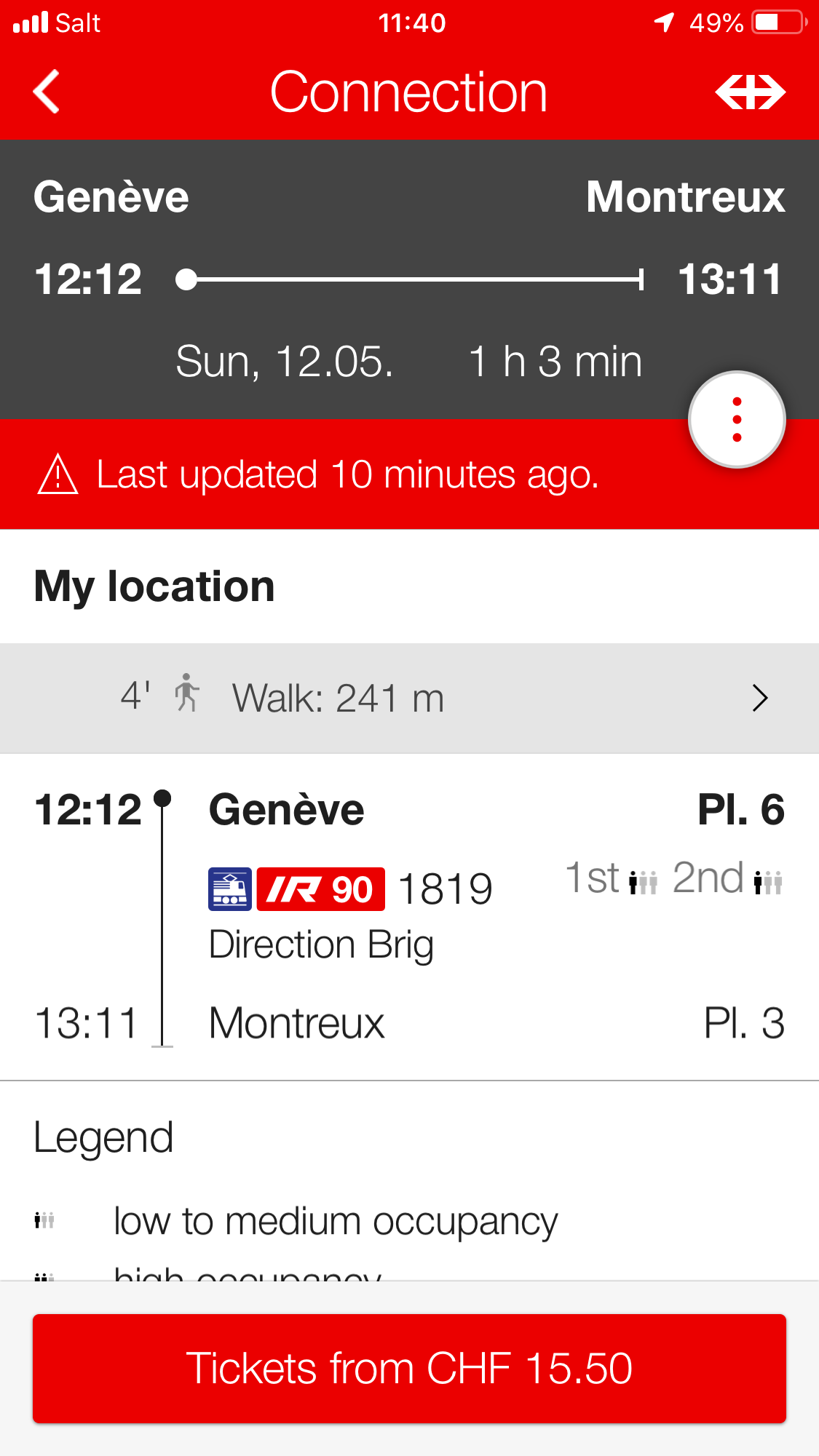Tap the 1st class occupancy icon
Image resolution: width=819 pixels, height=1456 pixels.
[x=643, y=882]
